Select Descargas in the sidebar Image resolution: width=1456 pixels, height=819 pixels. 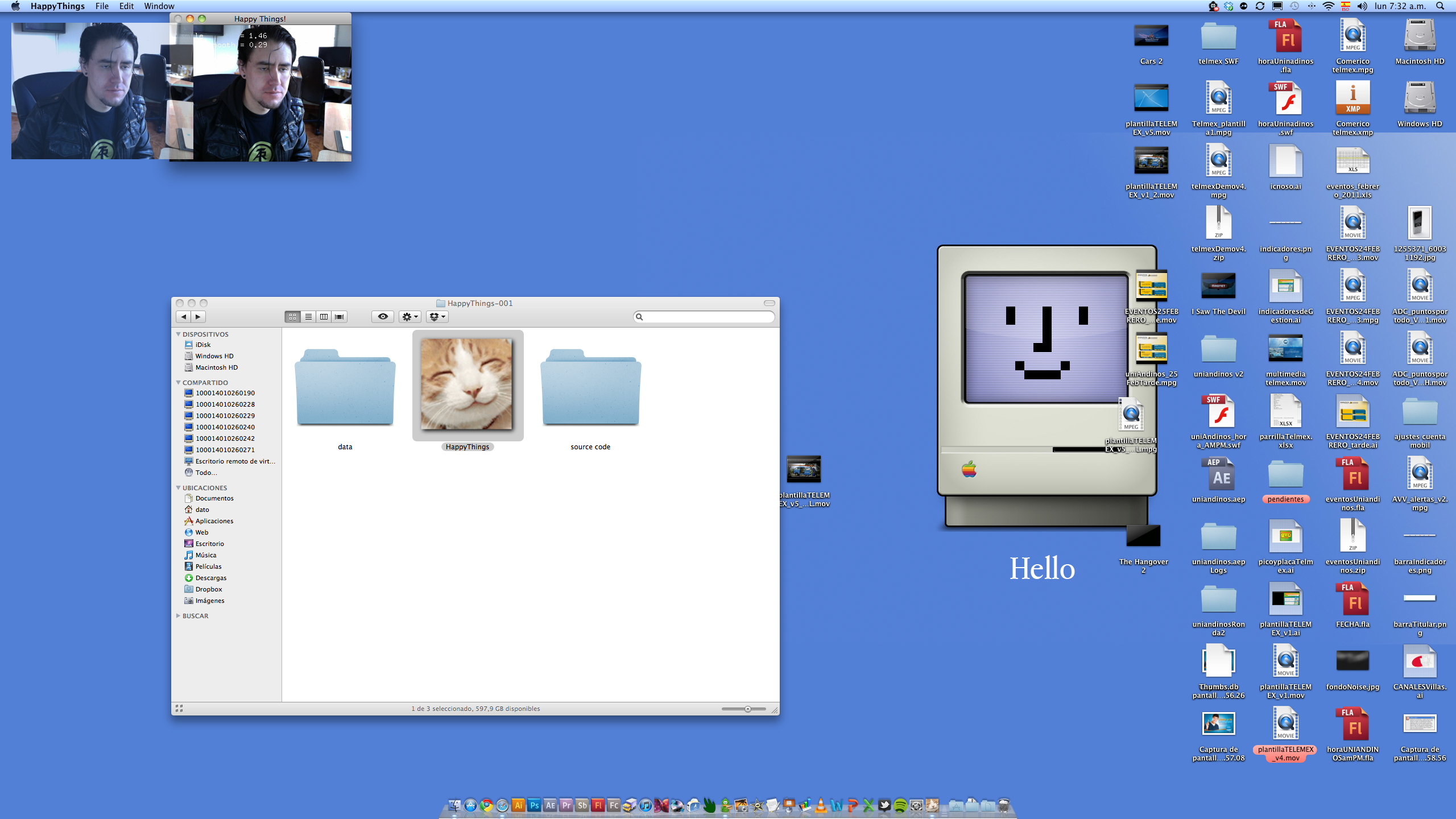coord(210,578)
